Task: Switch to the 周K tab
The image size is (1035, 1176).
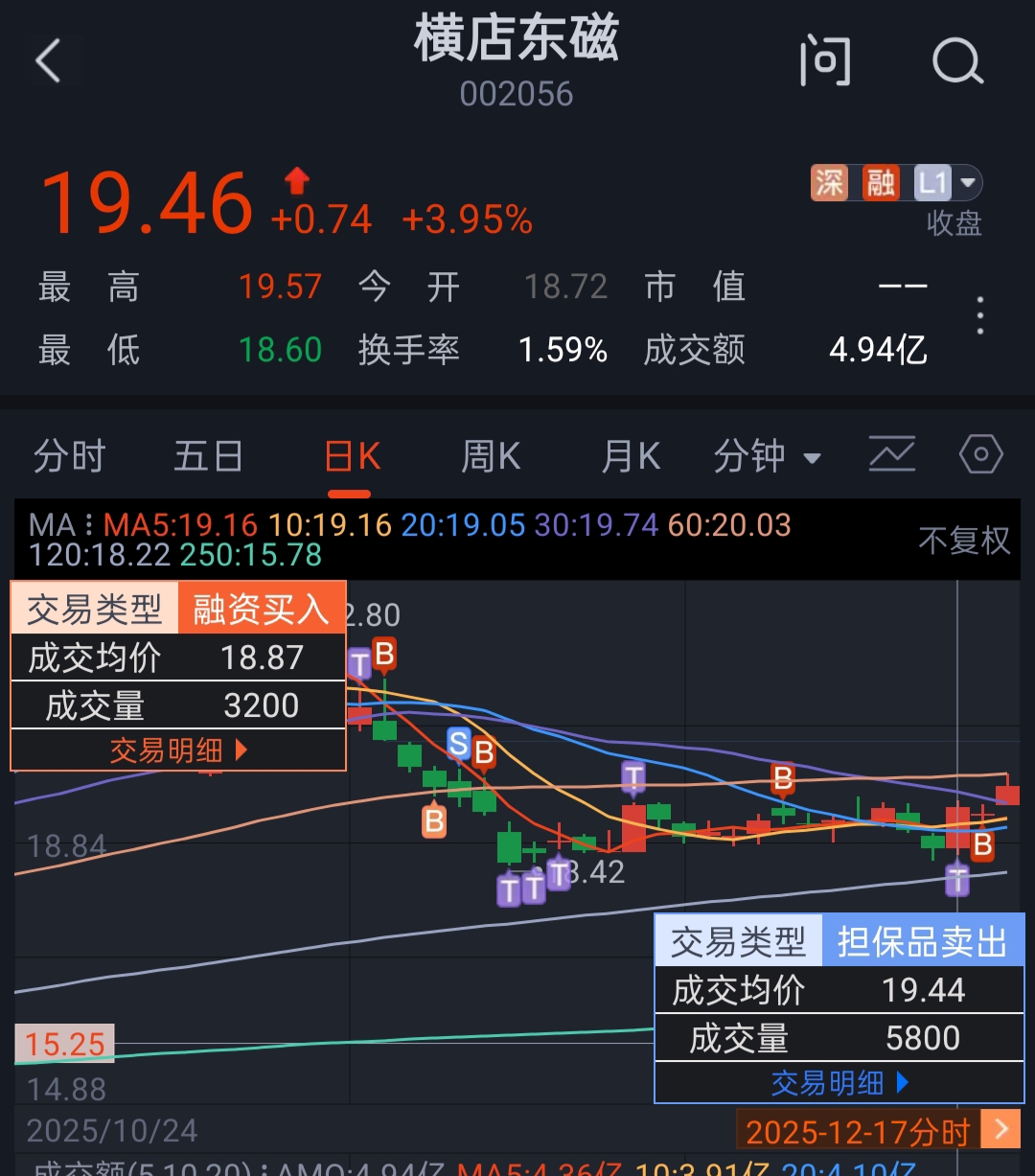Action: pyautogui.click(x=491, y=456)
